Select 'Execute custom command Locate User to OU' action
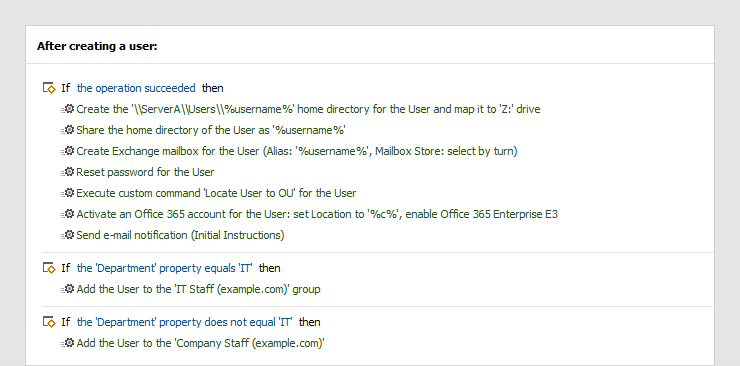Screen dimensions: 740x366 pos(216,193)
